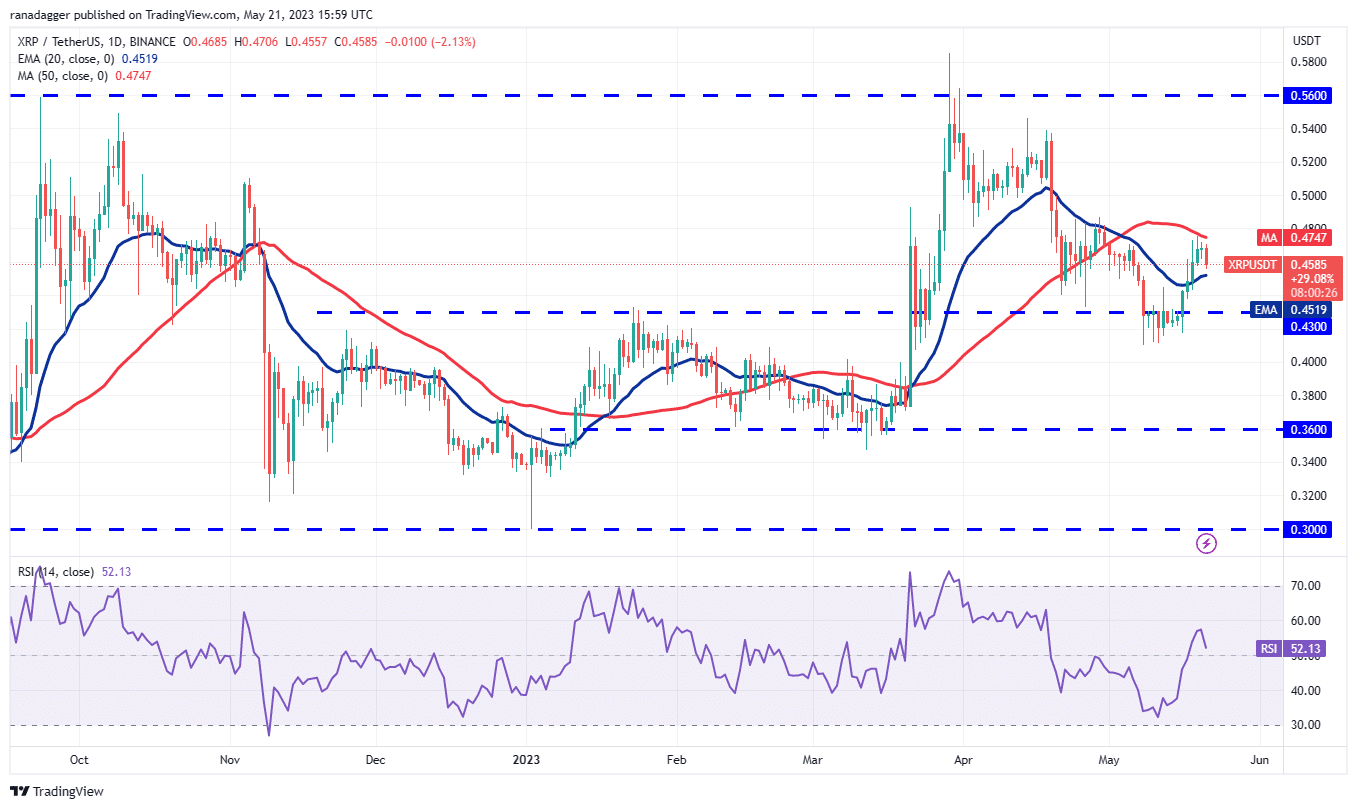The height and width of the screenshot is (809, 1357).
Task: Click the open value O0.4685
Action: click(206, 42)
